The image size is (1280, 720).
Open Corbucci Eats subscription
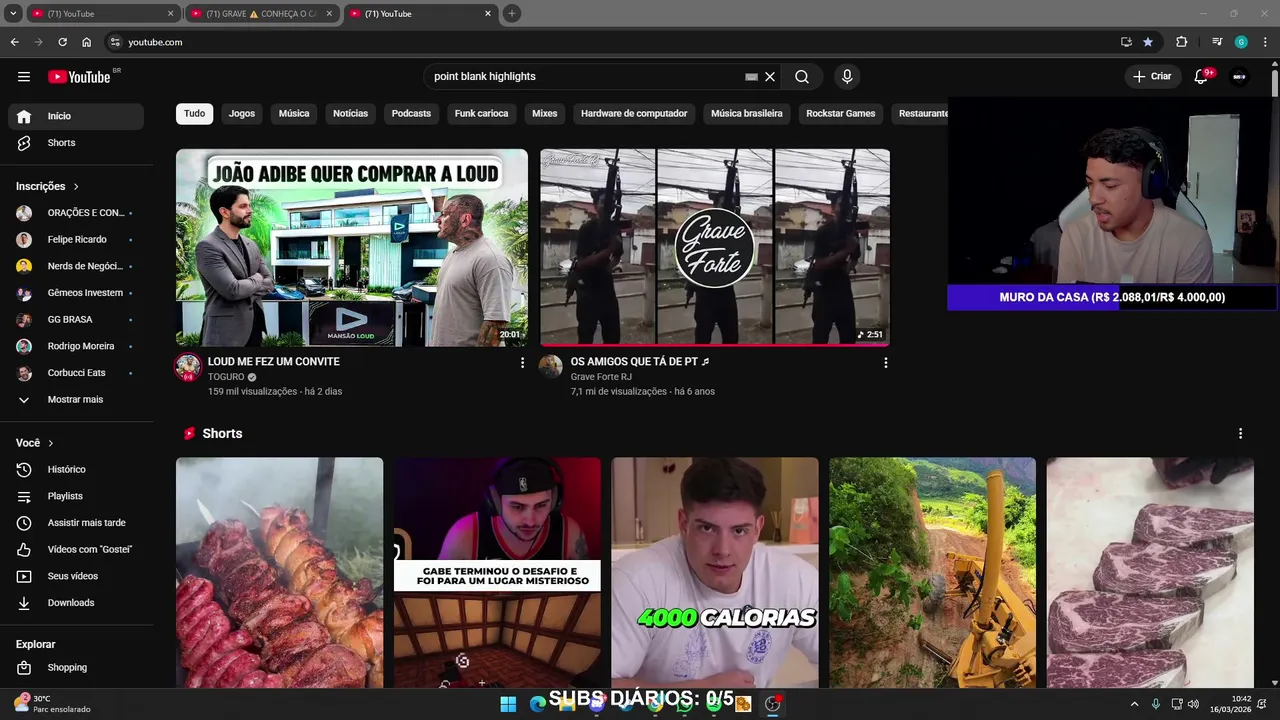(x=76, y=373)
